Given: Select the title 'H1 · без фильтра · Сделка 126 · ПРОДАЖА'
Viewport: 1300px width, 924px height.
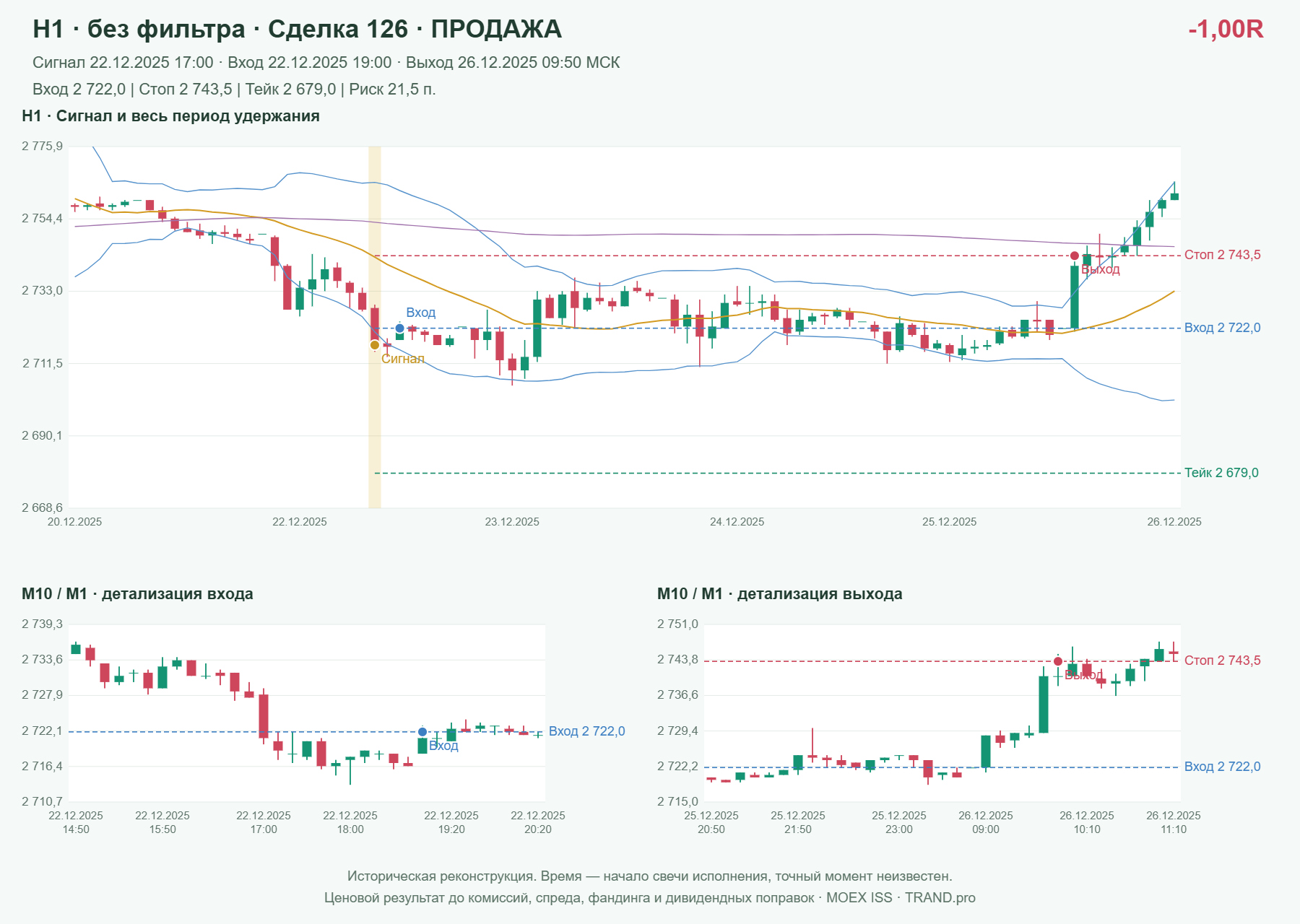Looking at the screenshot, I should 297,29.
